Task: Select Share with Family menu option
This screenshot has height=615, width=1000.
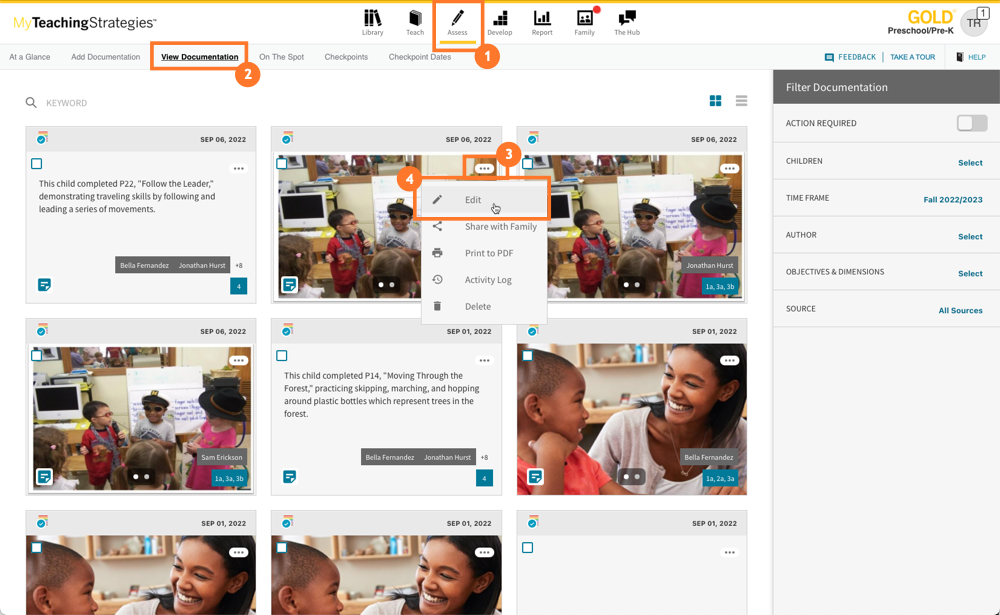Action: coord(500,227)
